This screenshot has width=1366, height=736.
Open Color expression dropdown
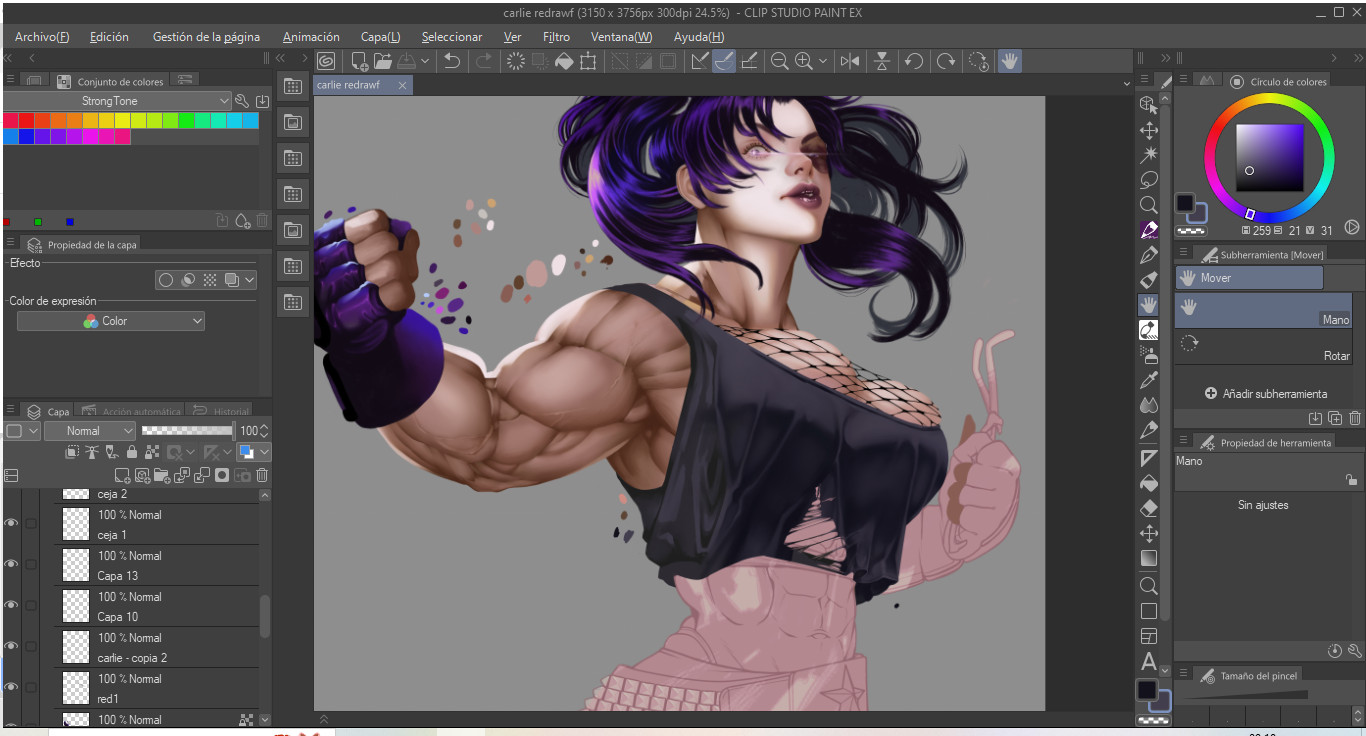(x=111, y=321)
